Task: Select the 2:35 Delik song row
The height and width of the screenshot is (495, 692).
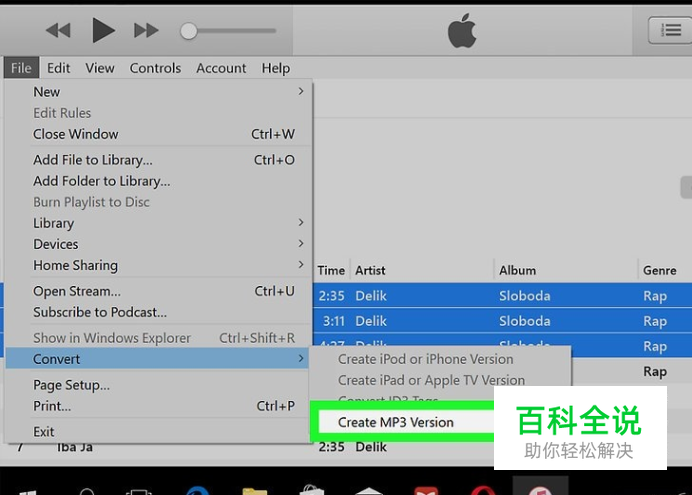Action: pos(502,295)
